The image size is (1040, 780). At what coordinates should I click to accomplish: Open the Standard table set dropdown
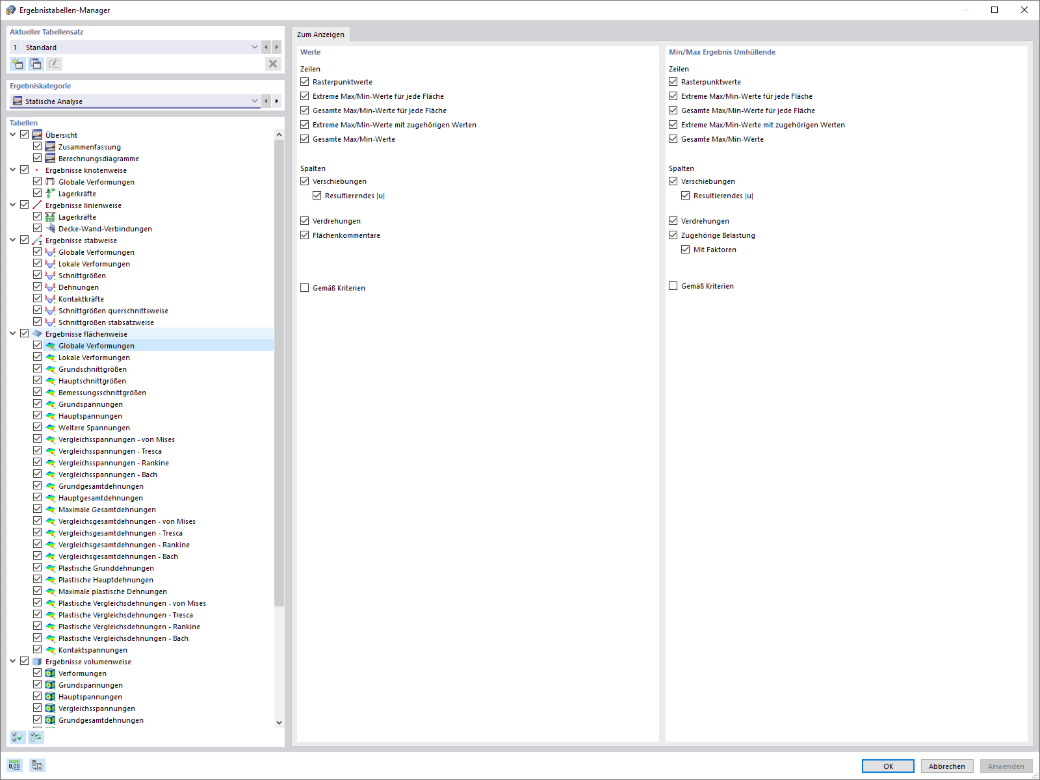tap(254, 47)
